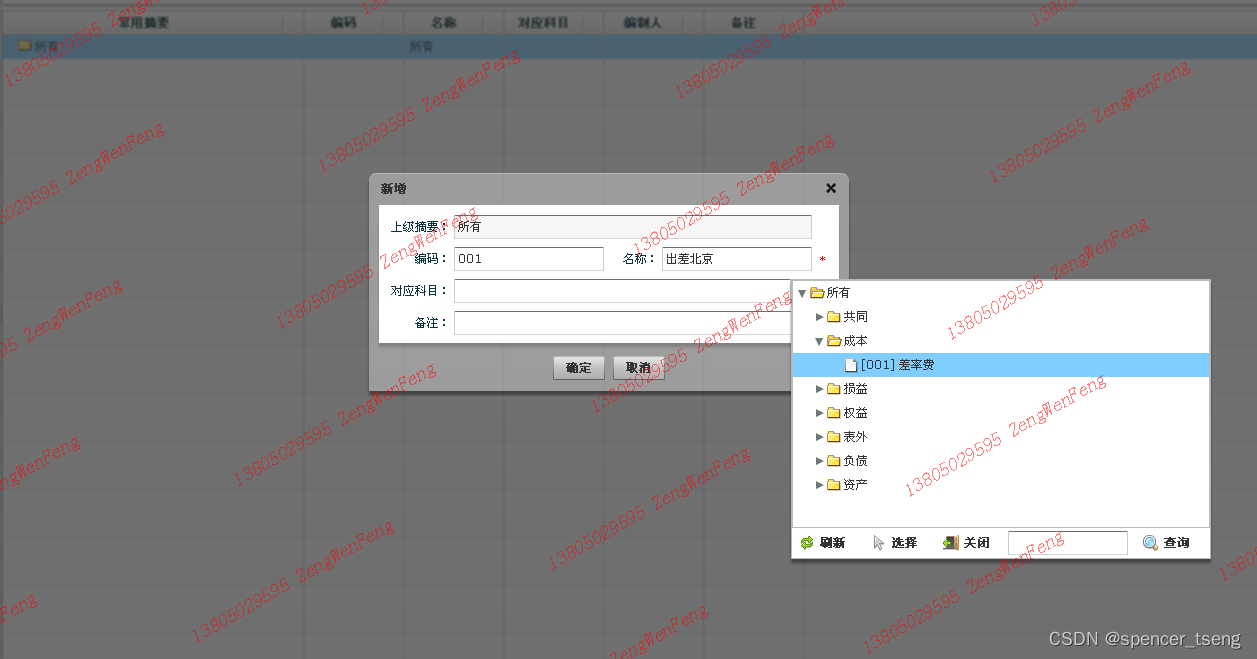
Task: Click the 备注 input field
Action: [x=623, y=323]
